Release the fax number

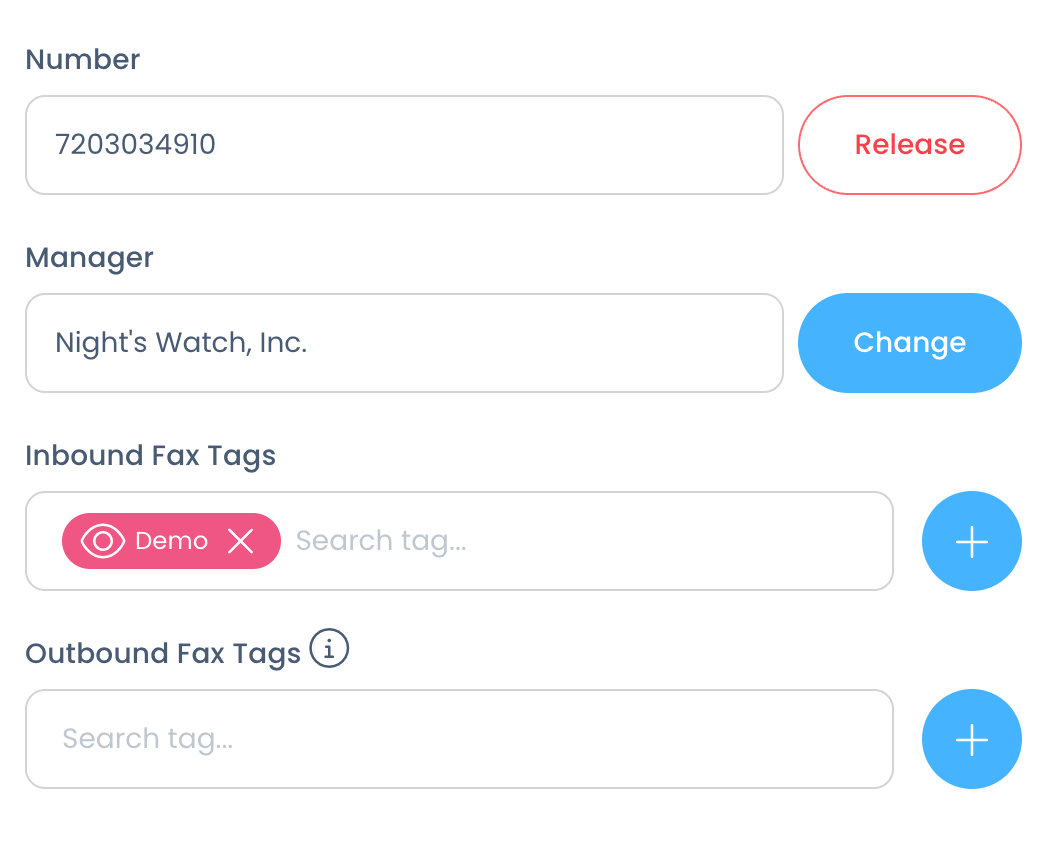pyautogui.click(x=909, y=144)
